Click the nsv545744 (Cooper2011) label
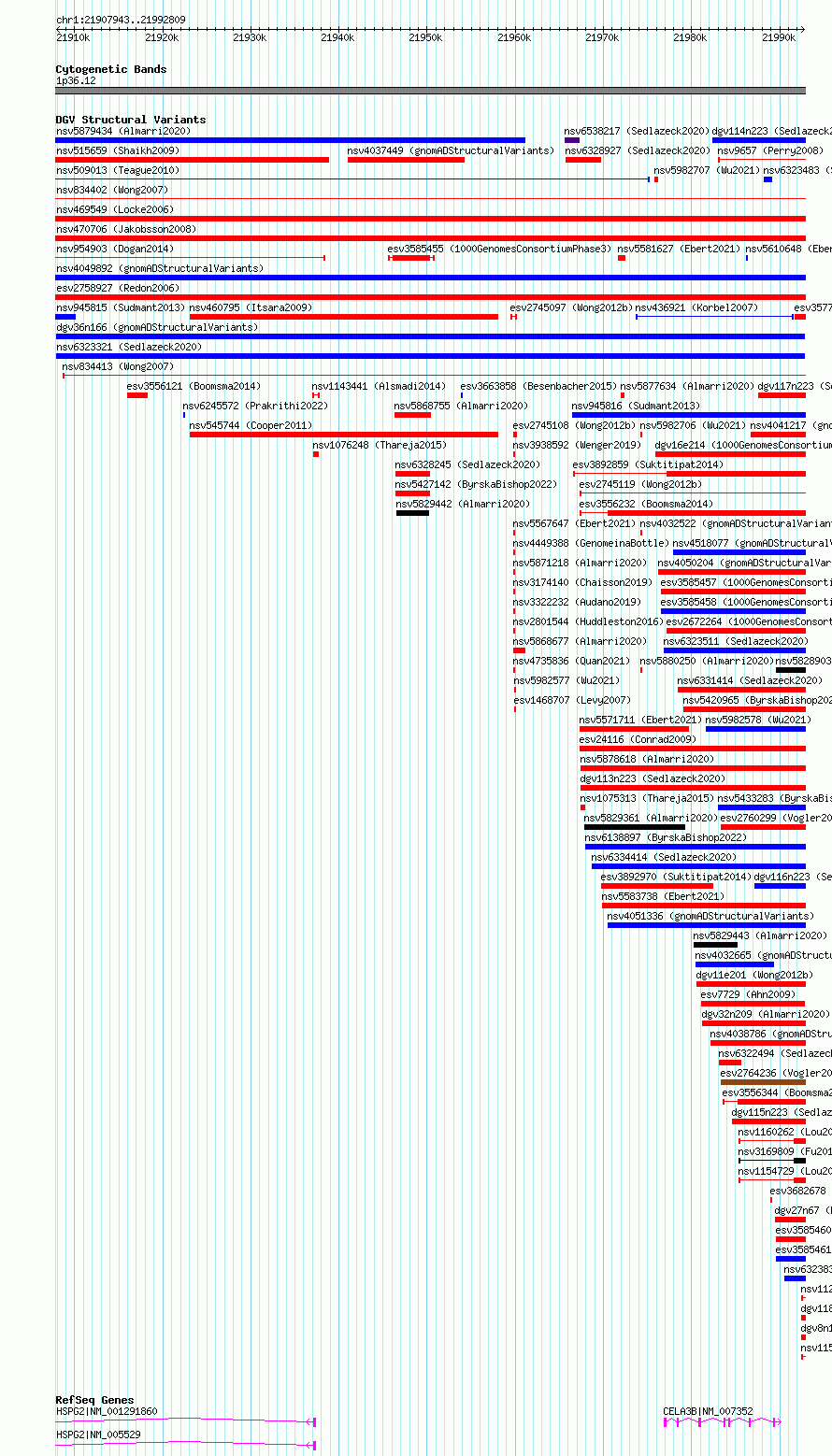 251,425
